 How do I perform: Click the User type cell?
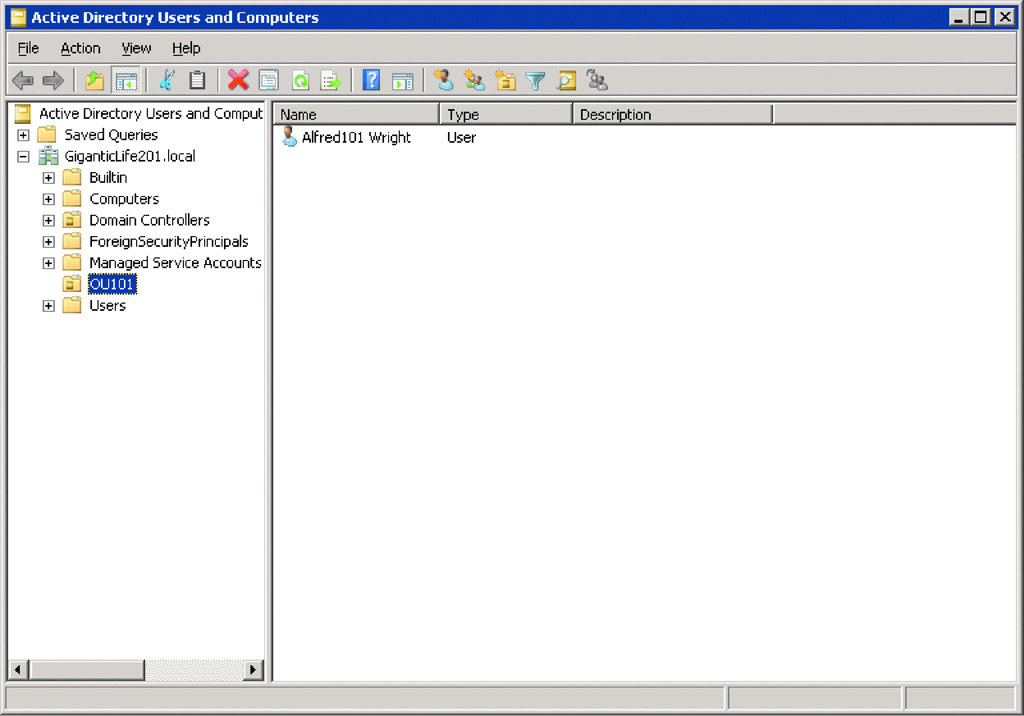pos(462,138)
